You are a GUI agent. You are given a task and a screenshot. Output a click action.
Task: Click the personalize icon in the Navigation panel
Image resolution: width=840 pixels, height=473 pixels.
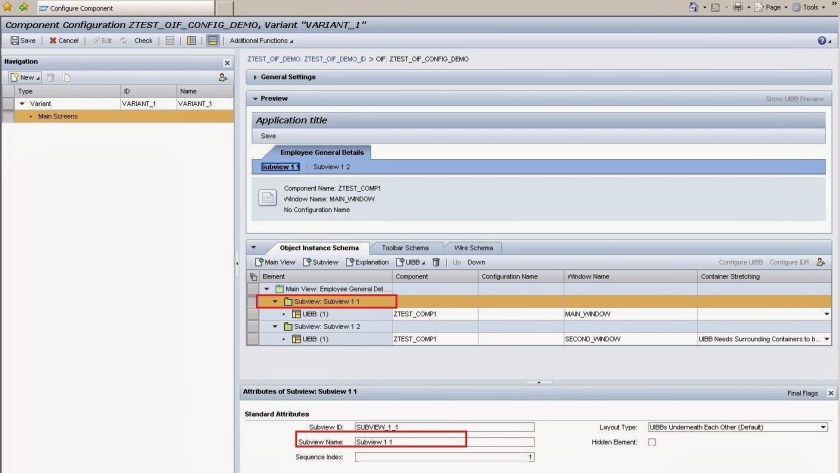223,77
